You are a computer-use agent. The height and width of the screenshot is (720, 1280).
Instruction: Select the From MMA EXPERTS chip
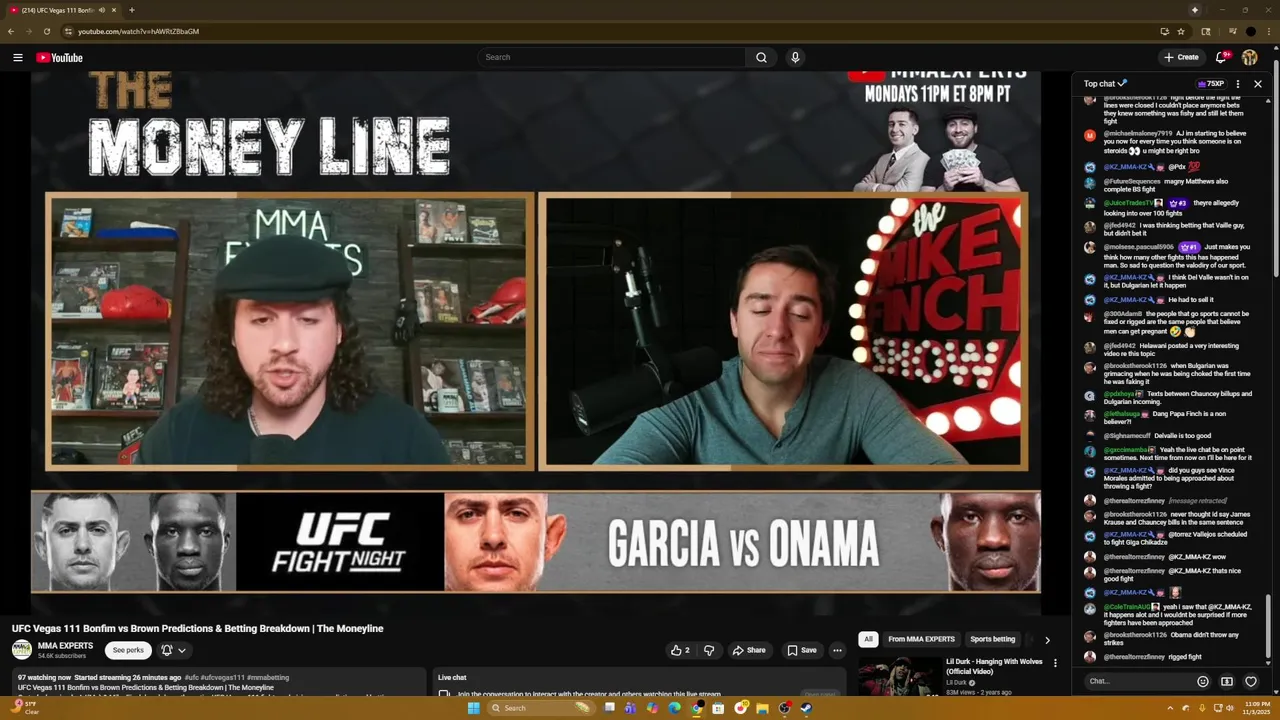(921, 639)
